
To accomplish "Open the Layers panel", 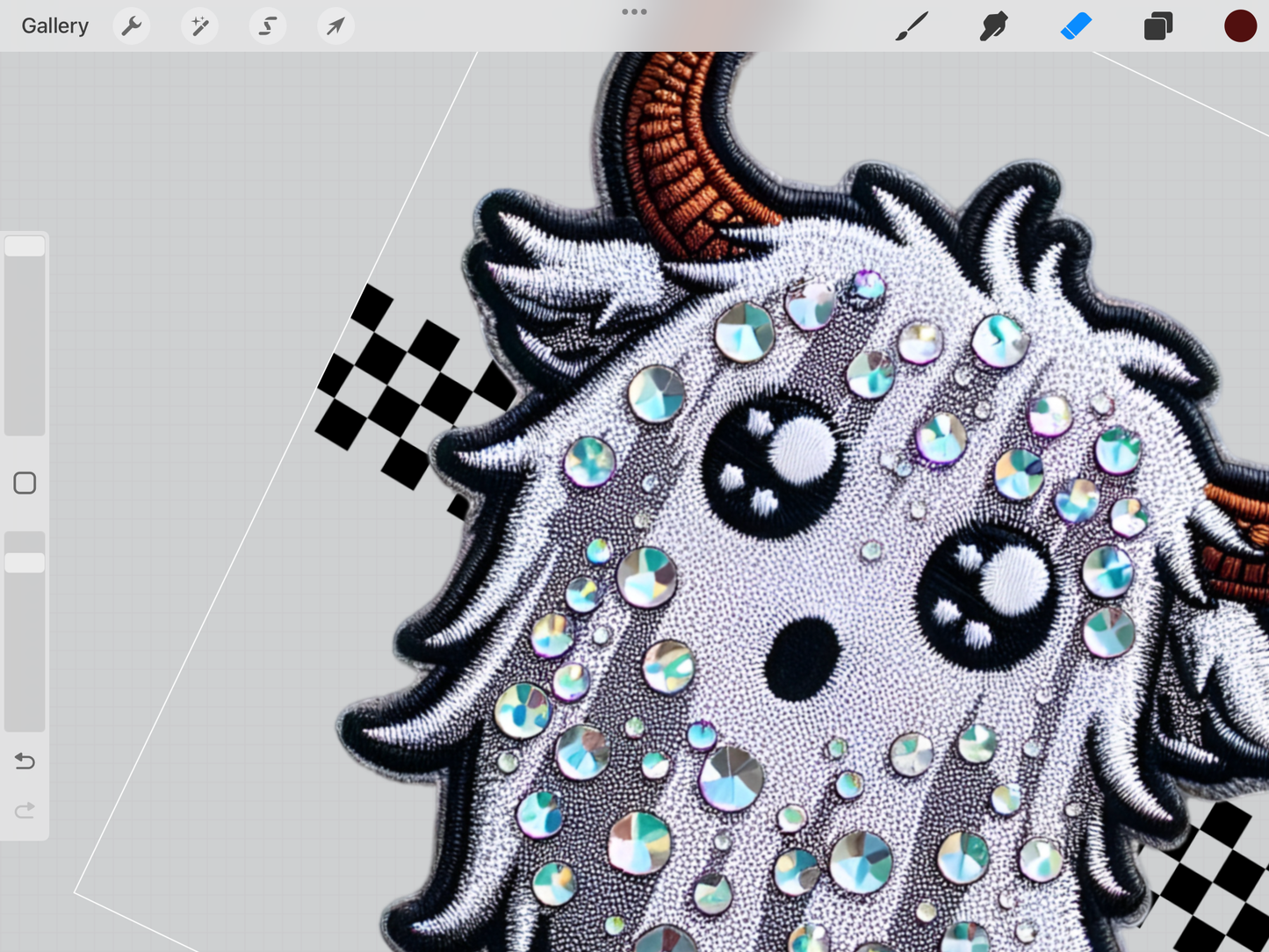I will [x=1157, y=25].
